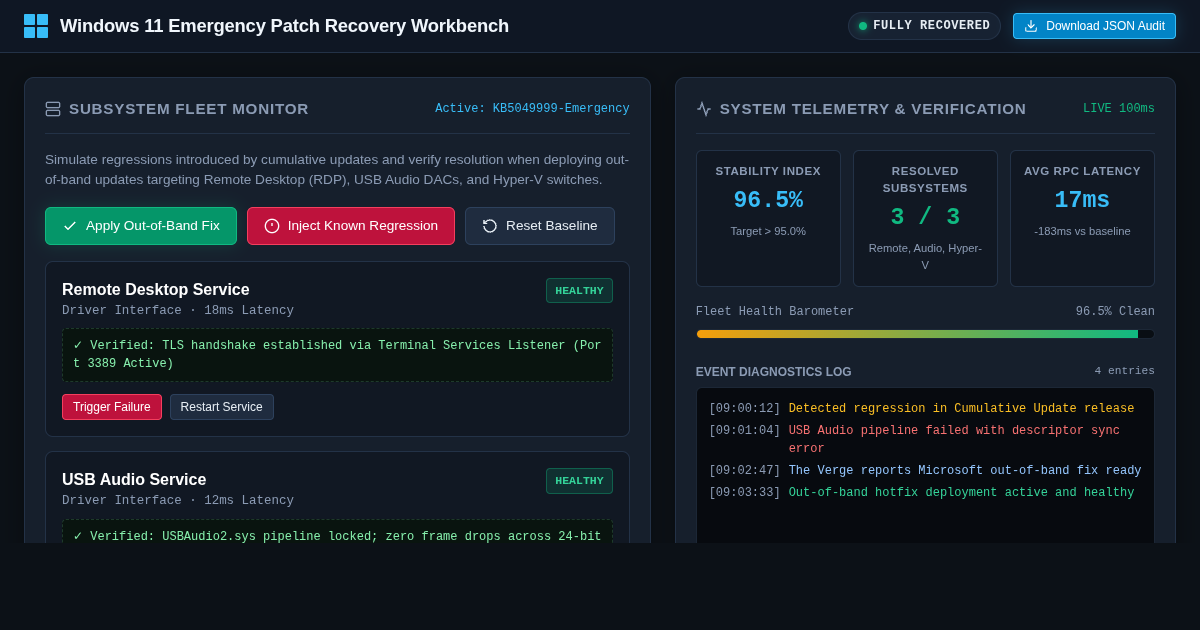Click the Driver Interface 12ms Latency line
Viewport: 1200px width, 630px height.
click(x=178, y=501)
